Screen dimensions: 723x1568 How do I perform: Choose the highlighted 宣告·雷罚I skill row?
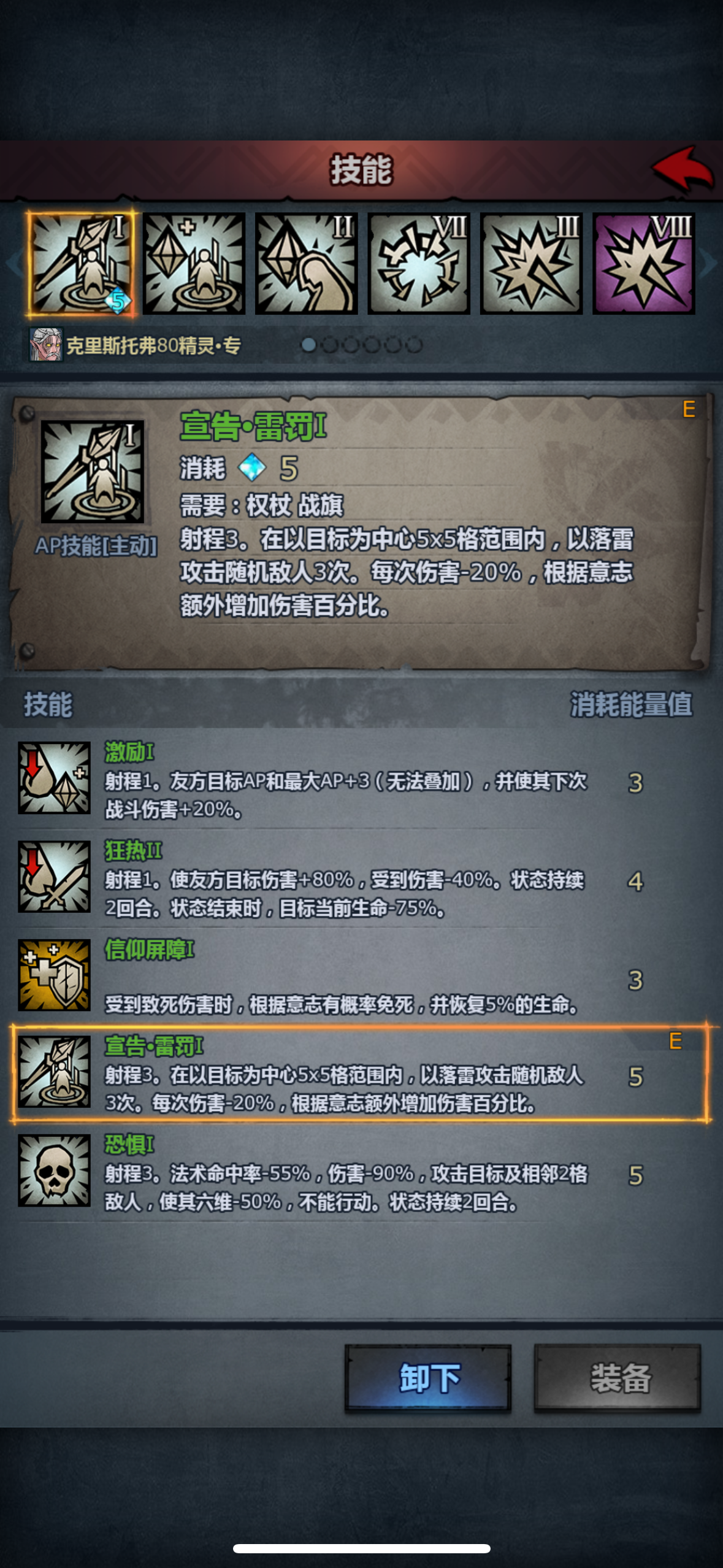360,1074
